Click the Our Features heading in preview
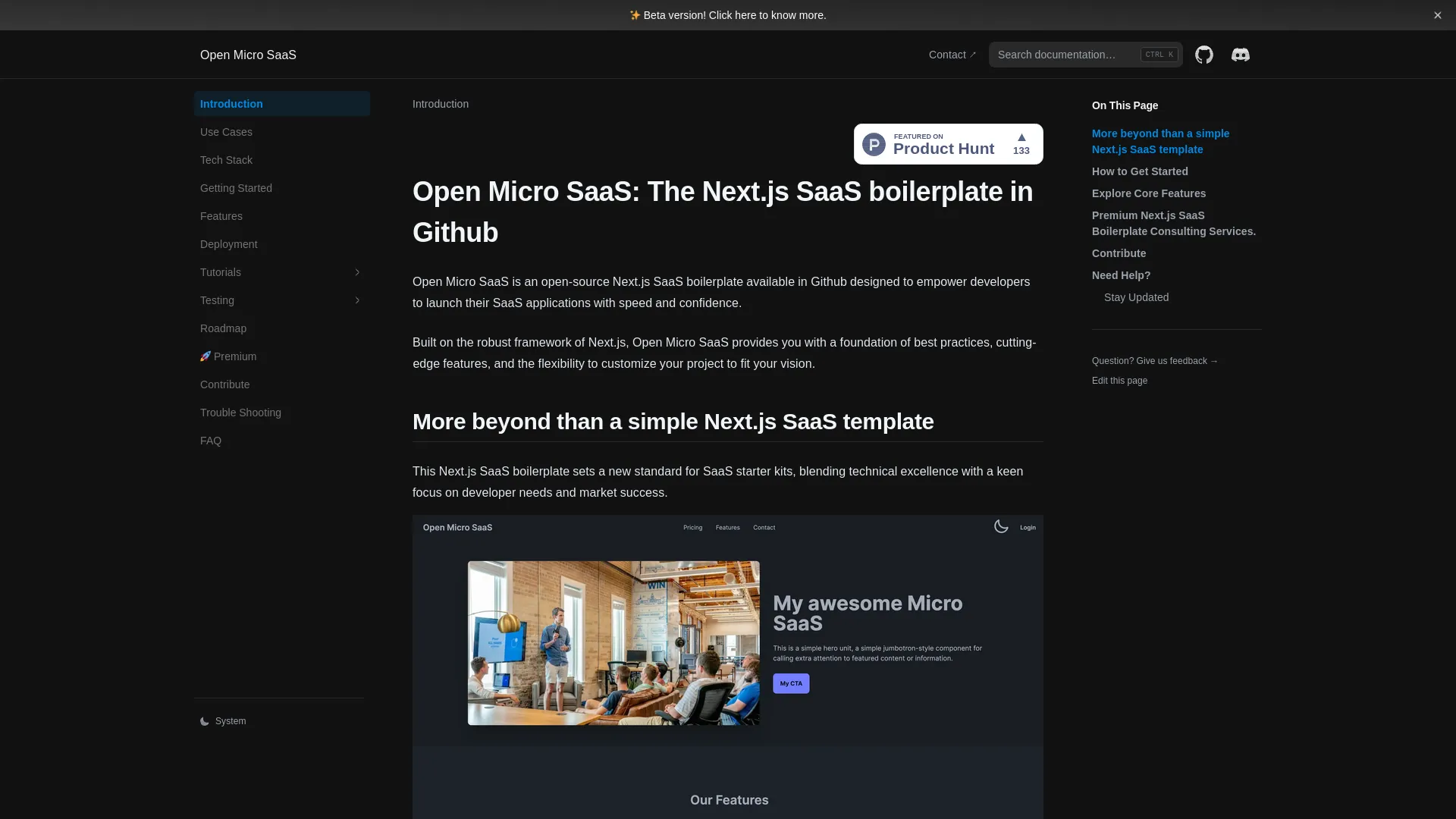 (729, 800)
